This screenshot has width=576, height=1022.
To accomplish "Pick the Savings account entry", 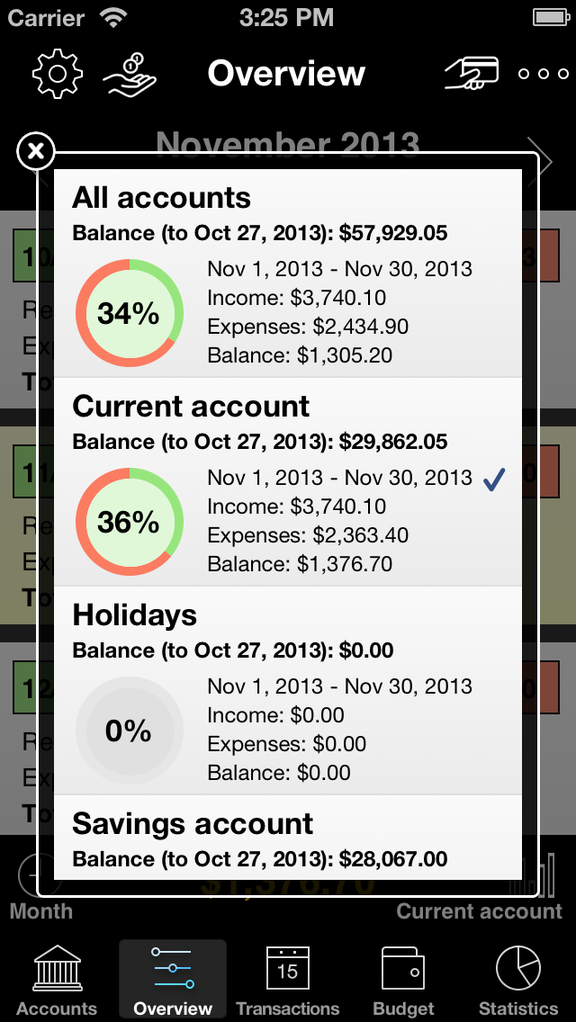I will coord(288,838).
